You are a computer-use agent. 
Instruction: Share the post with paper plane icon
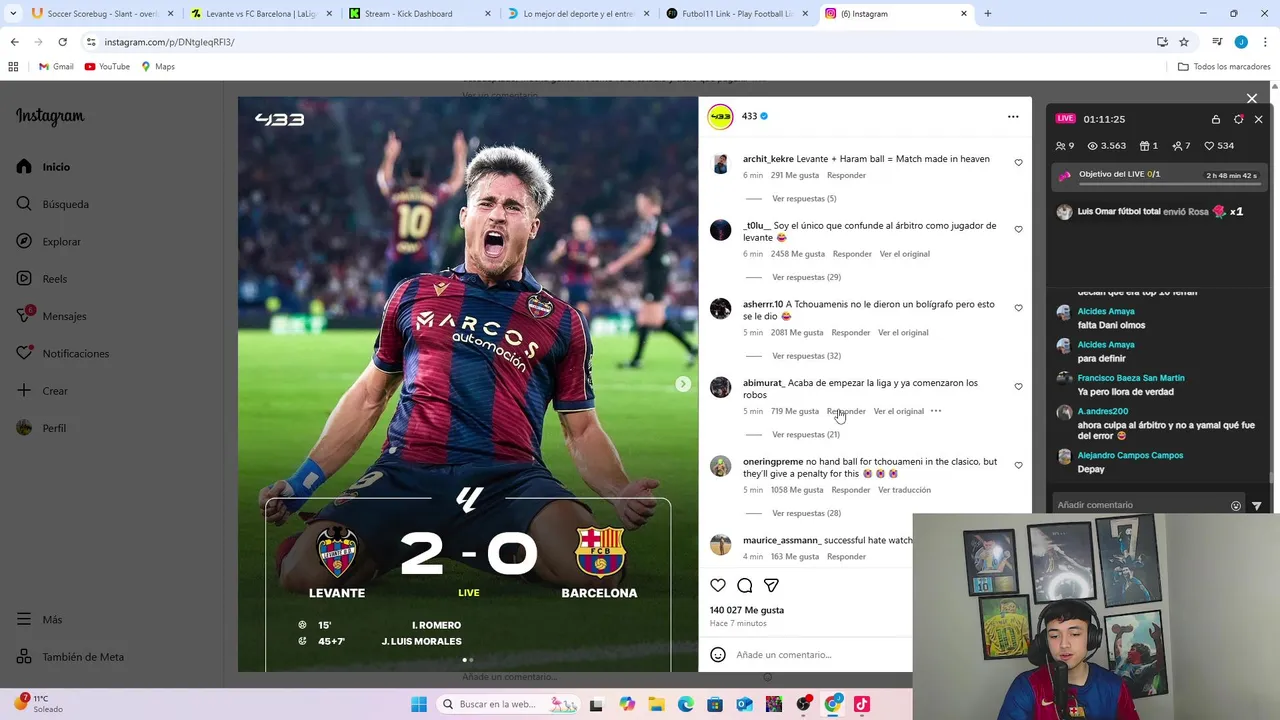point(771,585)
